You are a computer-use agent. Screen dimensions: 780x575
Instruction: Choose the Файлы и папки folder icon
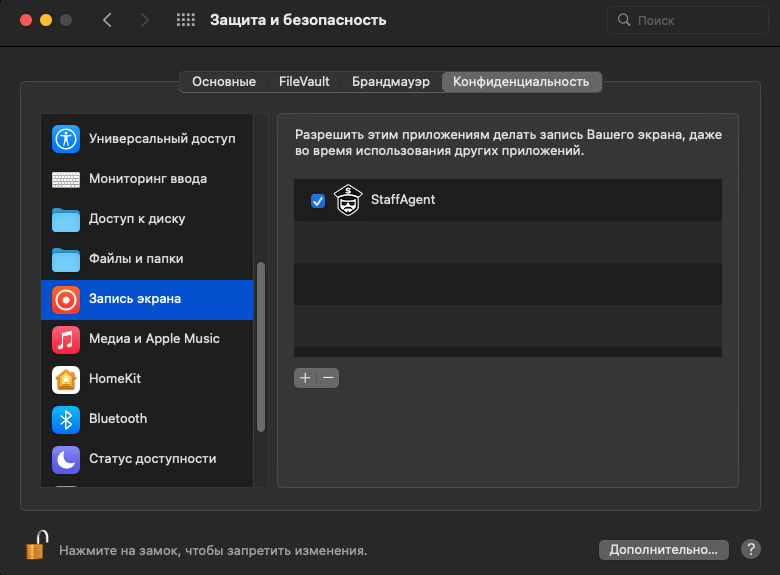[65, 259]
